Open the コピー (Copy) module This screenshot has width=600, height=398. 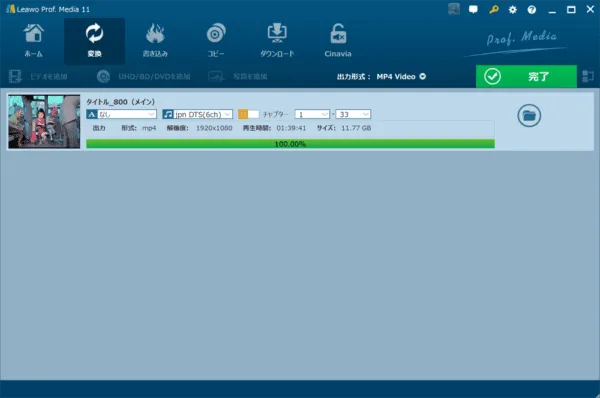216,41
